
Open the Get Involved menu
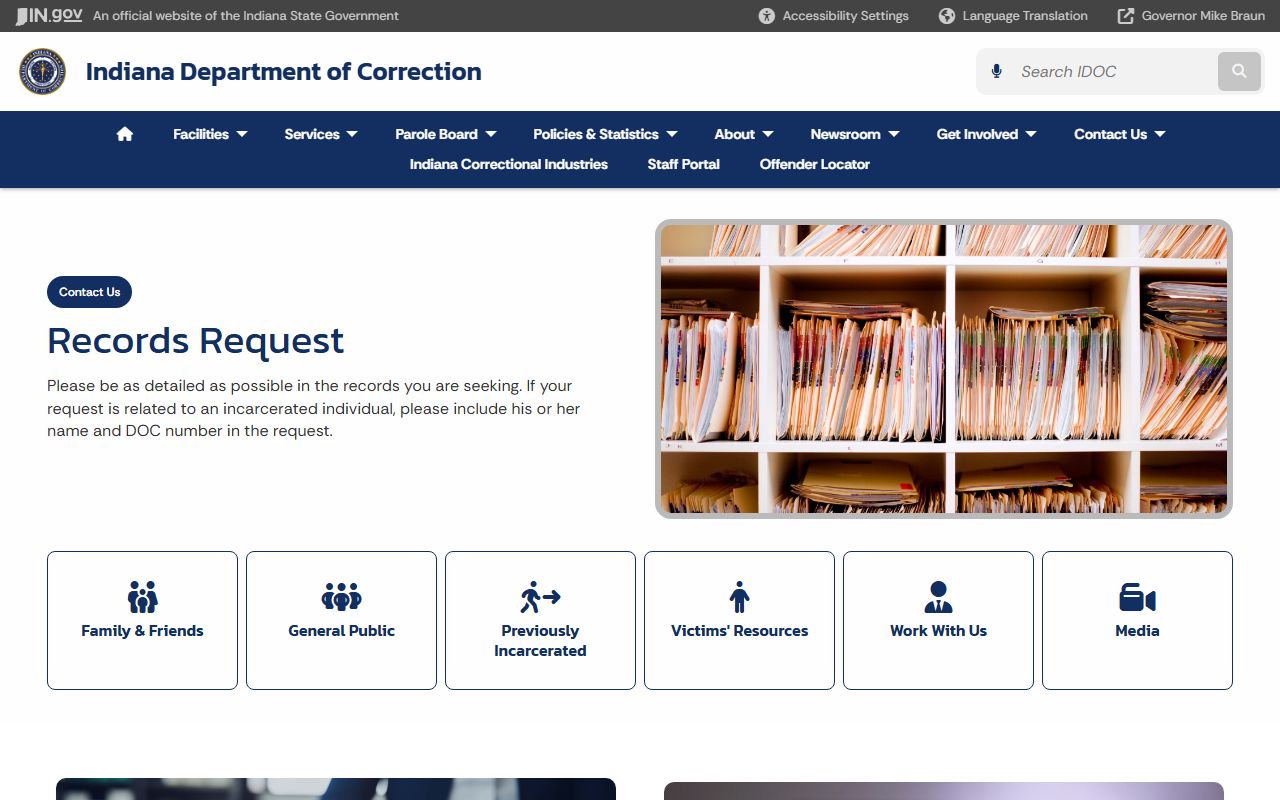click(x=977, y=134)
